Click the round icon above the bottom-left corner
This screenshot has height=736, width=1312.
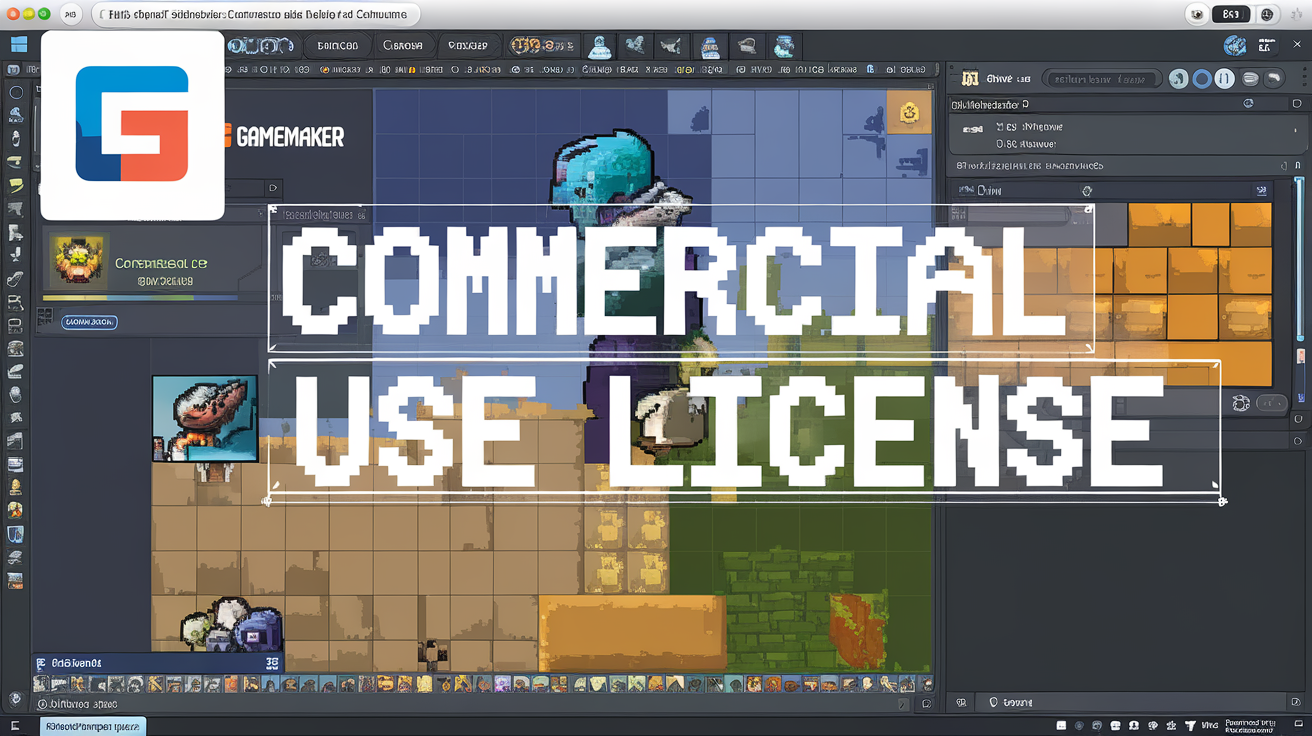pyautogui.click(x=15, y=700)
